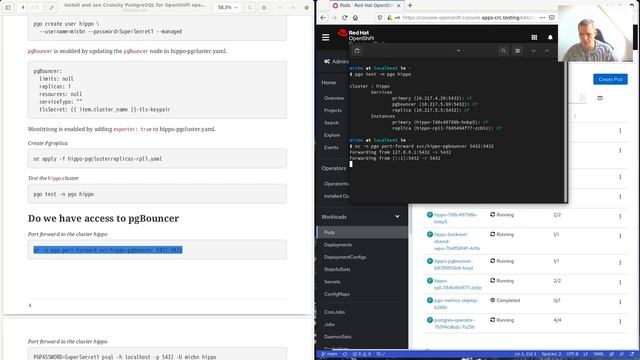Open Events in the sidebar
This screenshot has width=640, height=360.
point(331,147)
